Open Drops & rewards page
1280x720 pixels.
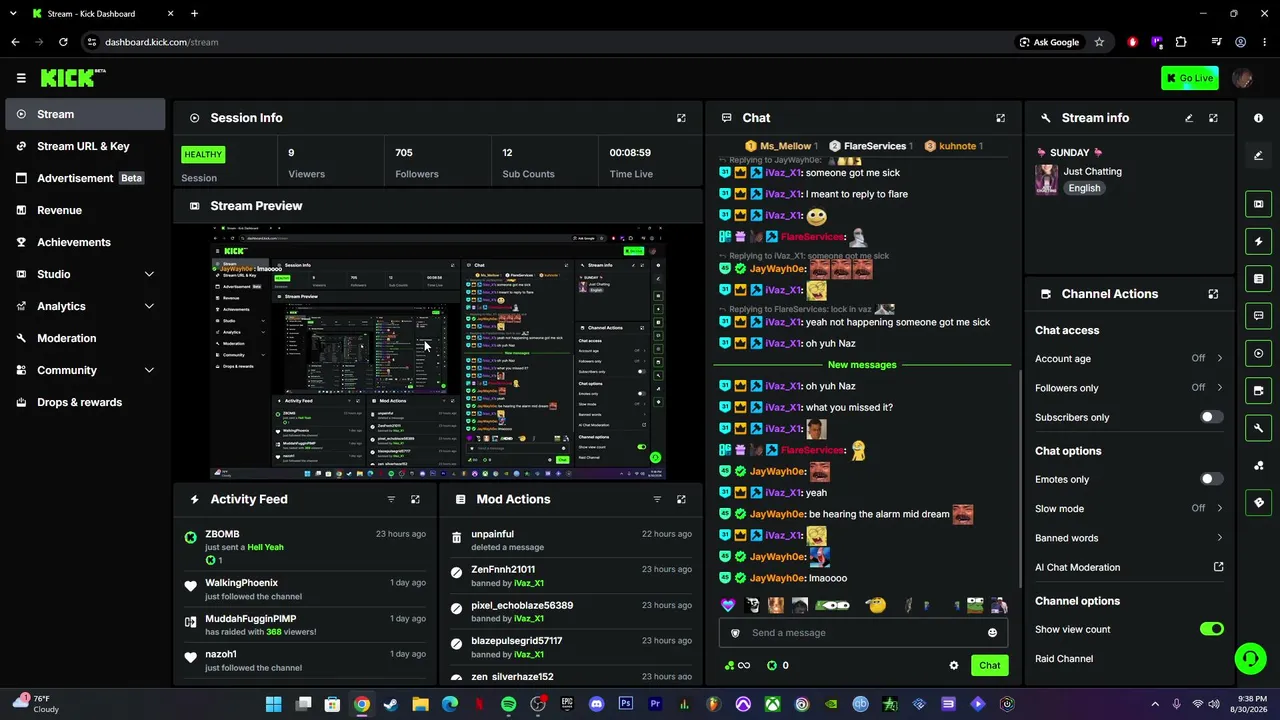click(85, 402)
